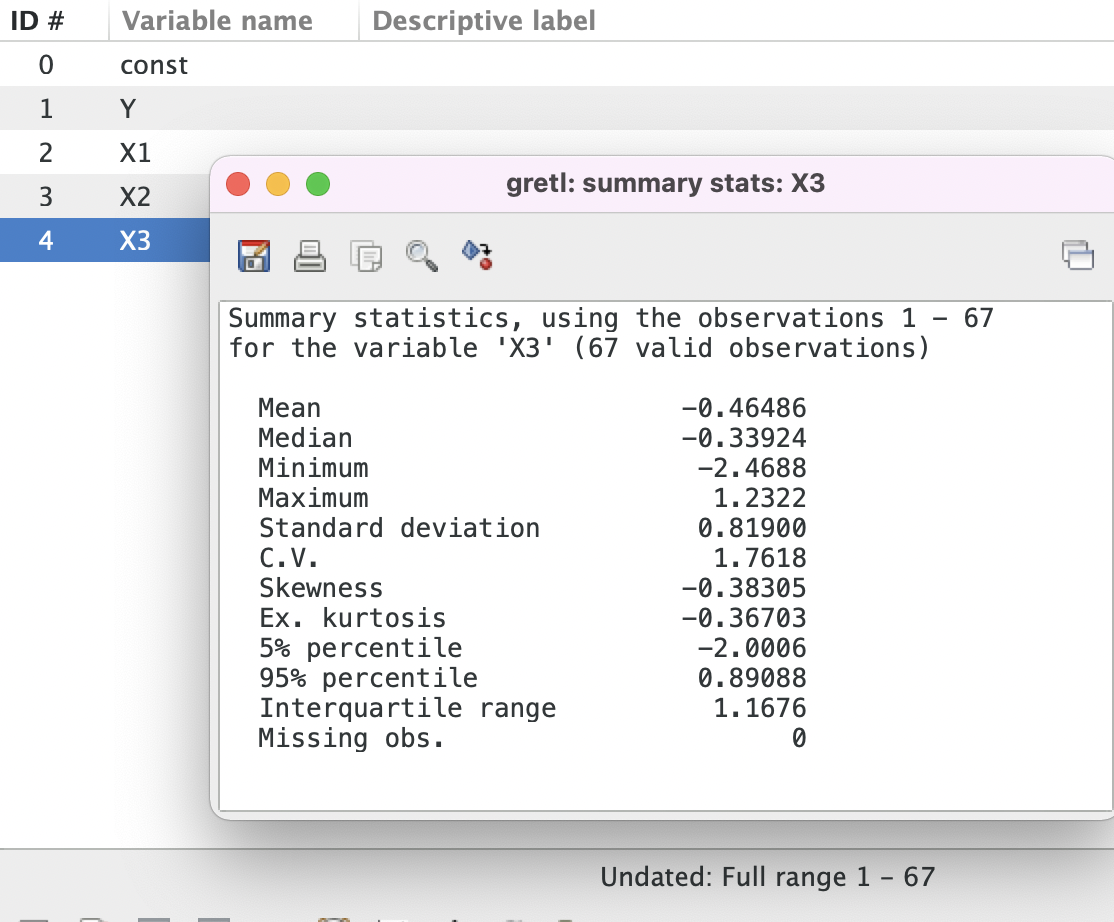Select the highlighted X3 variable row

pos(105,240)
